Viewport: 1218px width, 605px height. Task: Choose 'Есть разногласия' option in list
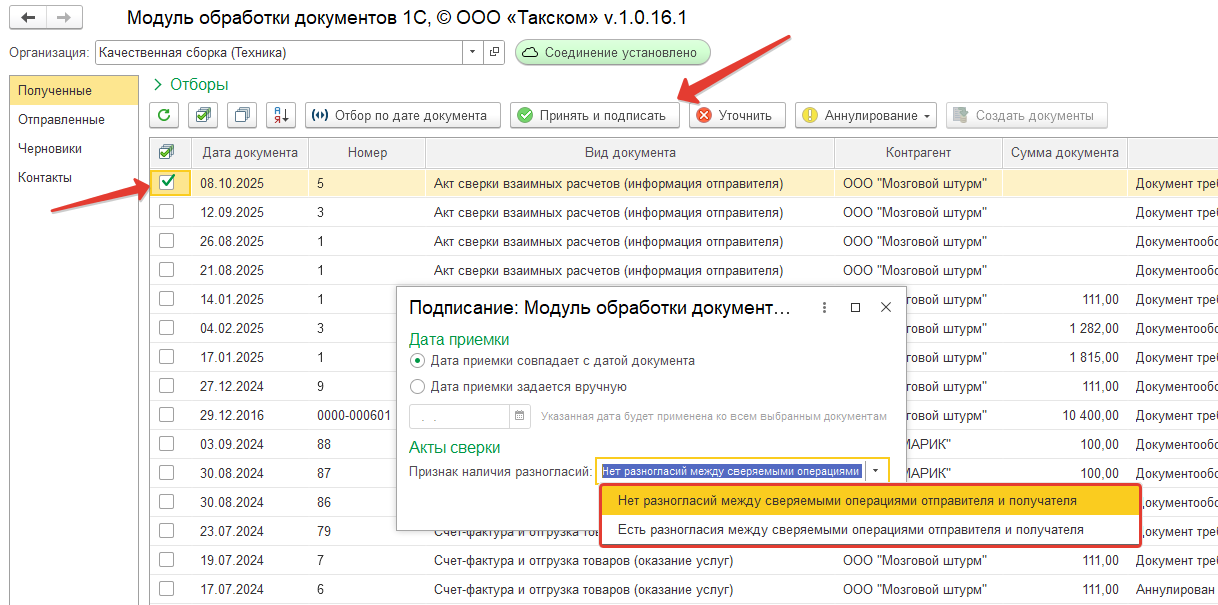[850, 530]
